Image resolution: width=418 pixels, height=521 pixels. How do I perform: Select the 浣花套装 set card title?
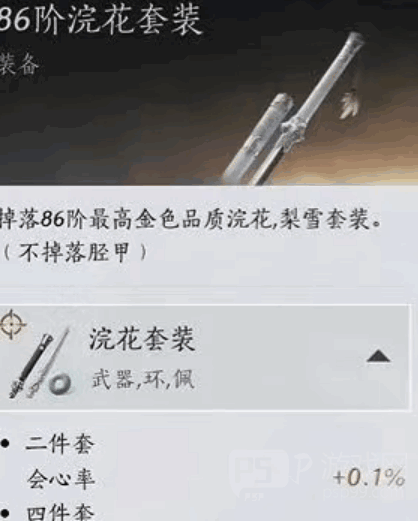pyautogui.click(x=142, y=339)
